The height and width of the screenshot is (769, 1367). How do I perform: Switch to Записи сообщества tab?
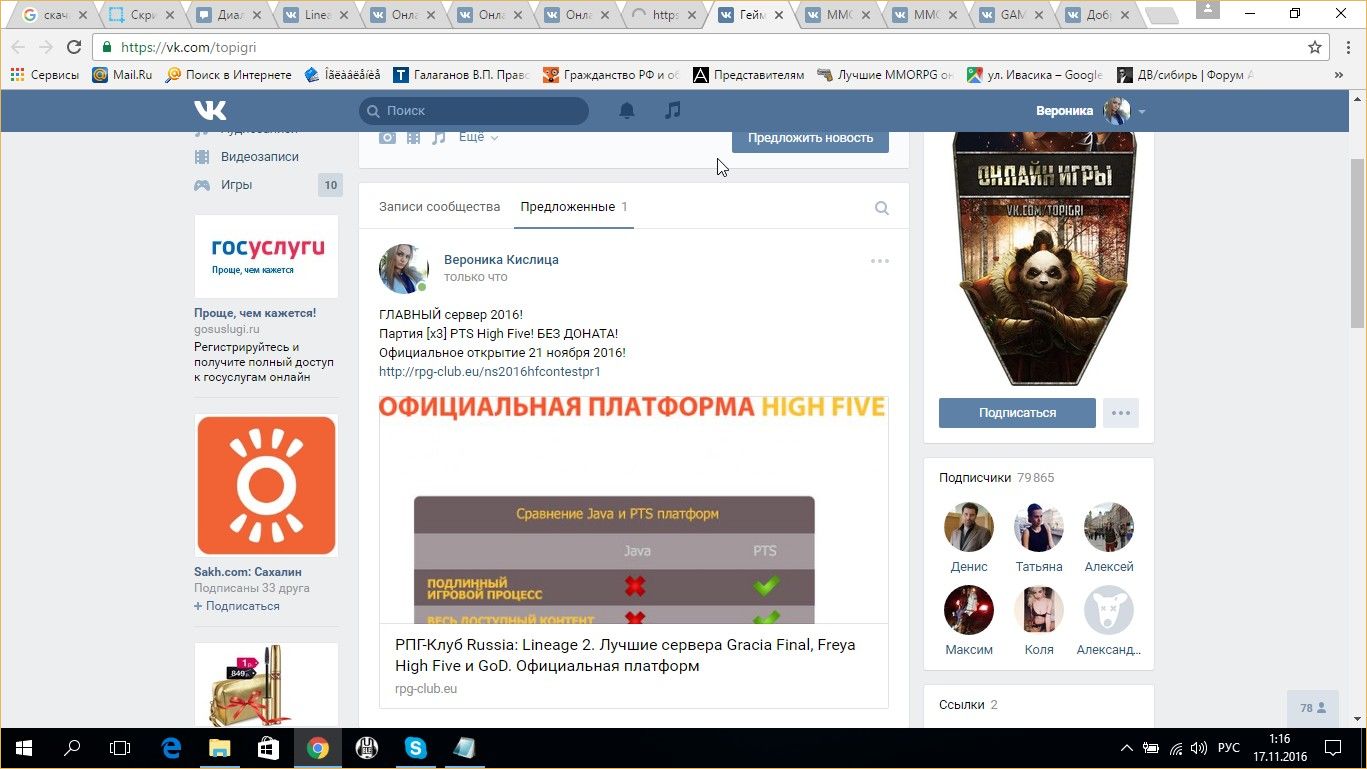pyautogui.click(x=439, y=207)
